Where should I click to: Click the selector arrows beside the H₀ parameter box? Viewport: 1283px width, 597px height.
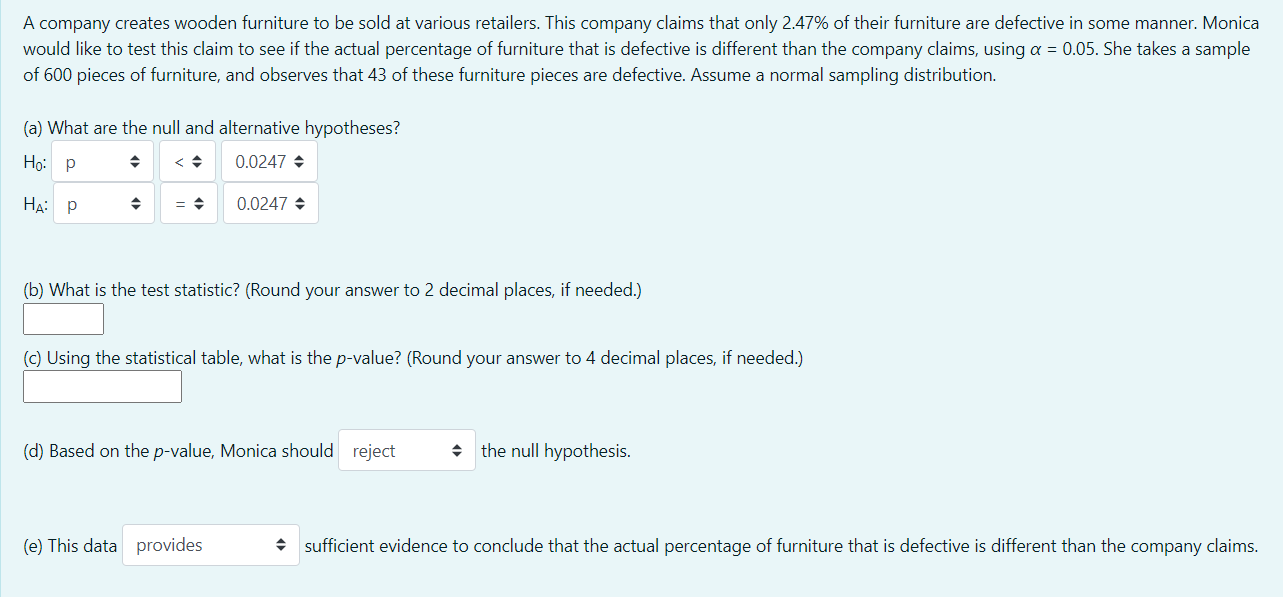[x=137, y=161]
